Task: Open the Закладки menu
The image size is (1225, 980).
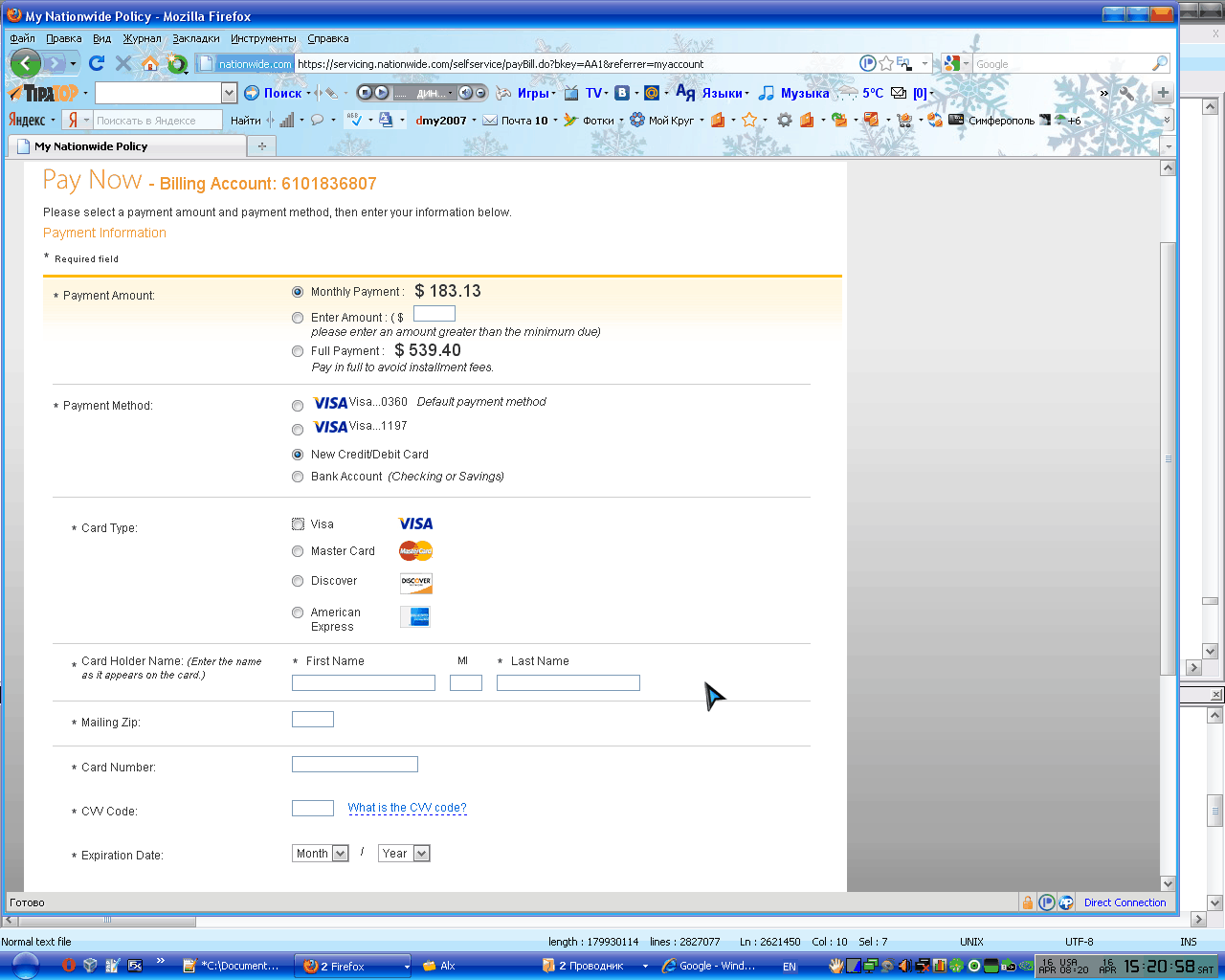Action: pos(196,38)
